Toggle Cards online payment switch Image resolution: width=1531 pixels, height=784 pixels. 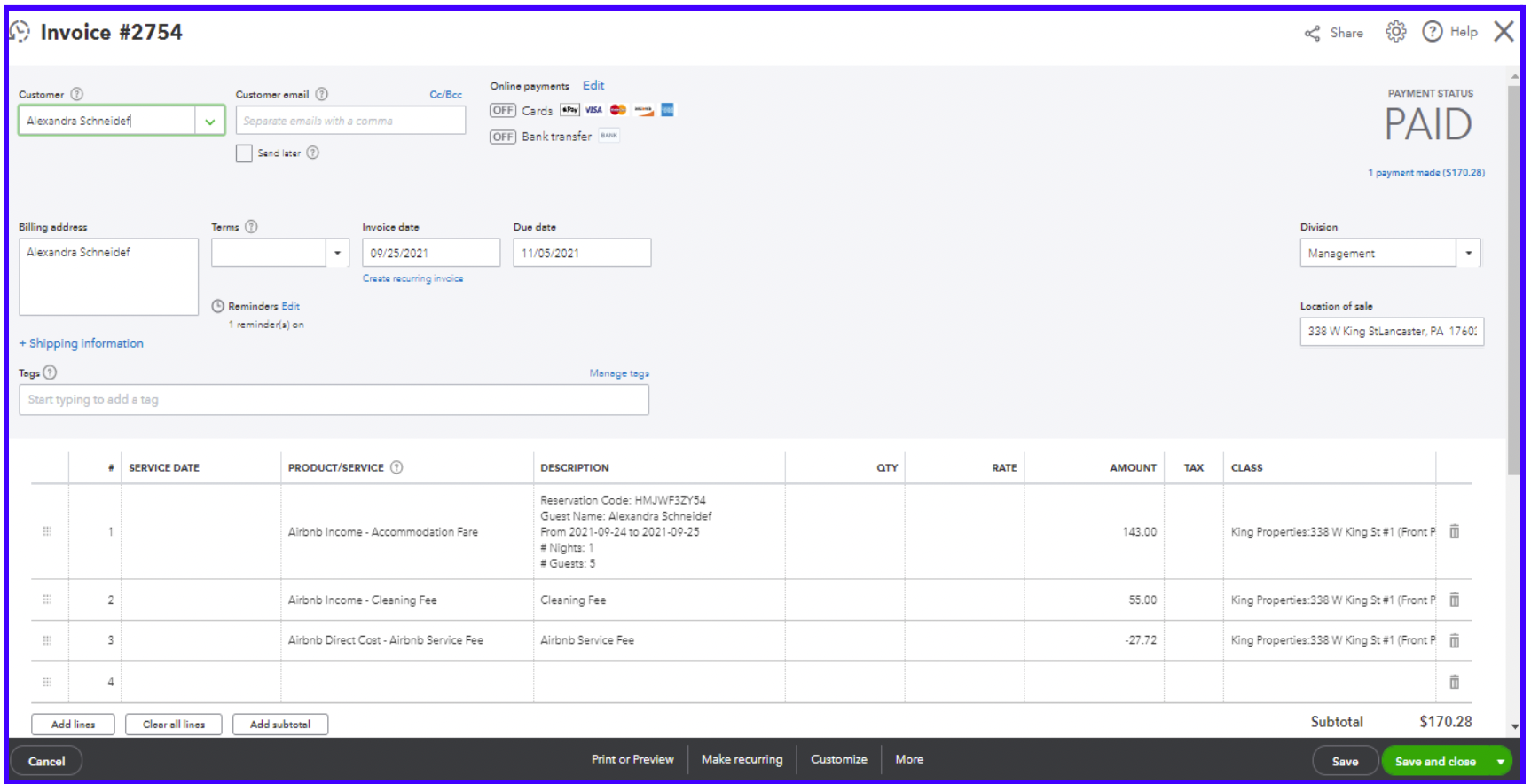pos(503,111)
